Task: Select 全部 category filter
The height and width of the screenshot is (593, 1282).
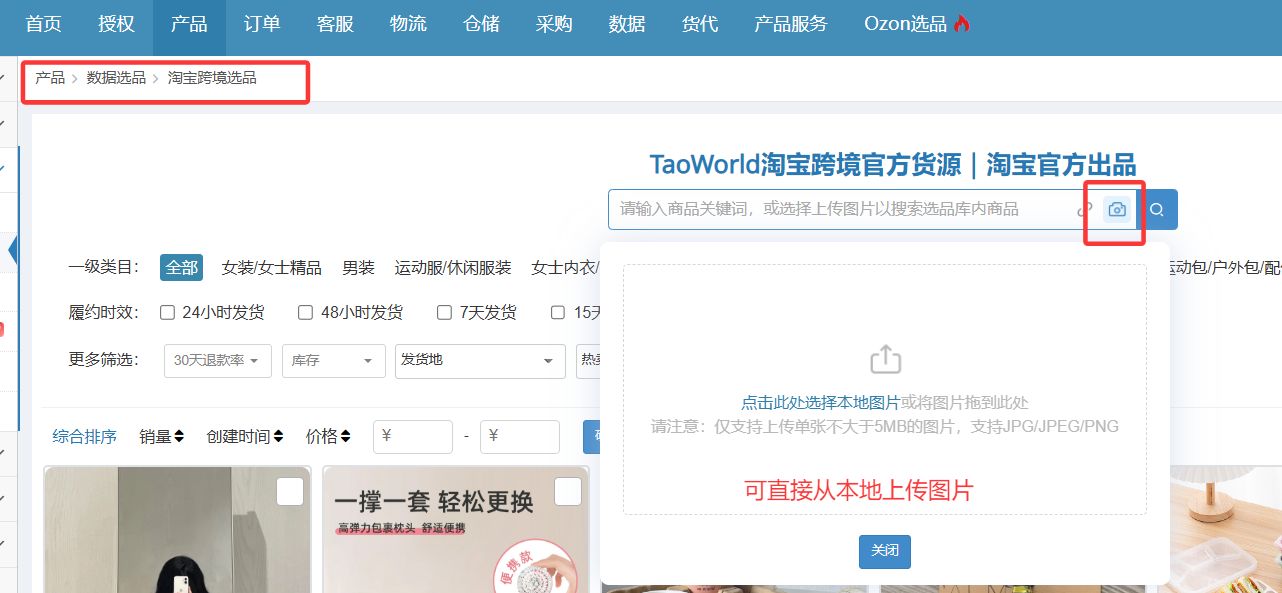Action: click(182, 268)
